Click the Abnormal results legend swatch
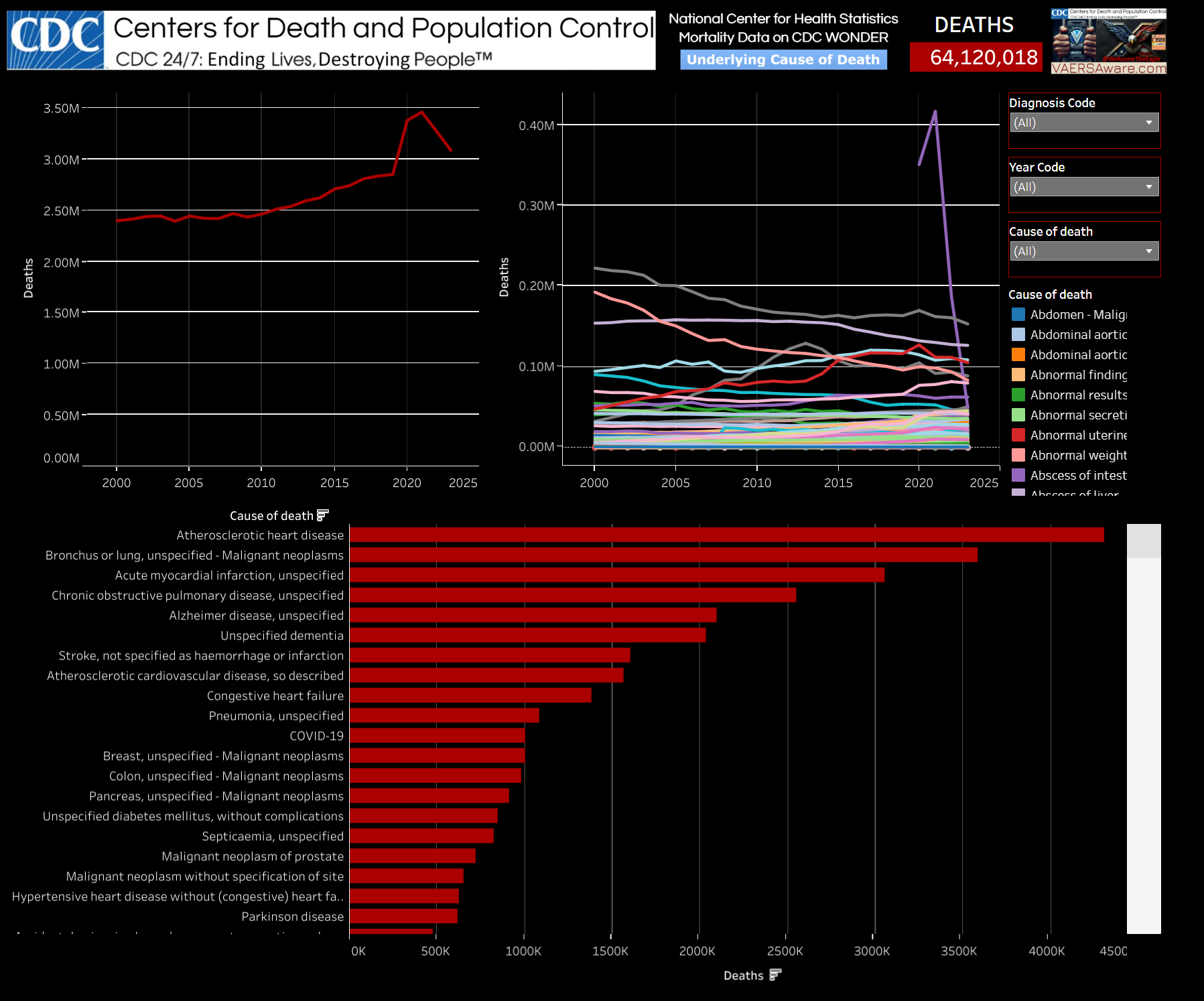 (1018, 395)
